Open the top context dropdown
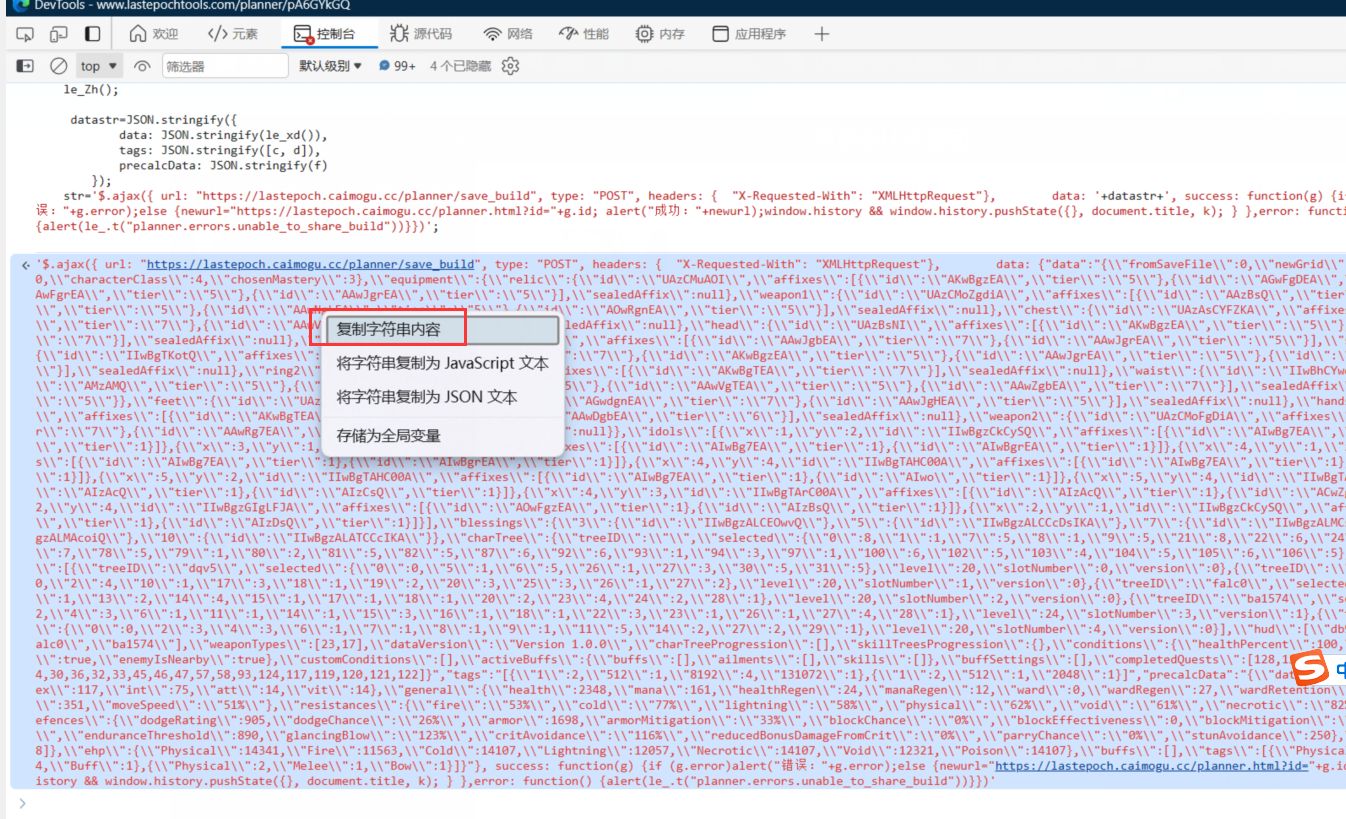The image size is (1346, 819). [99, 66]
